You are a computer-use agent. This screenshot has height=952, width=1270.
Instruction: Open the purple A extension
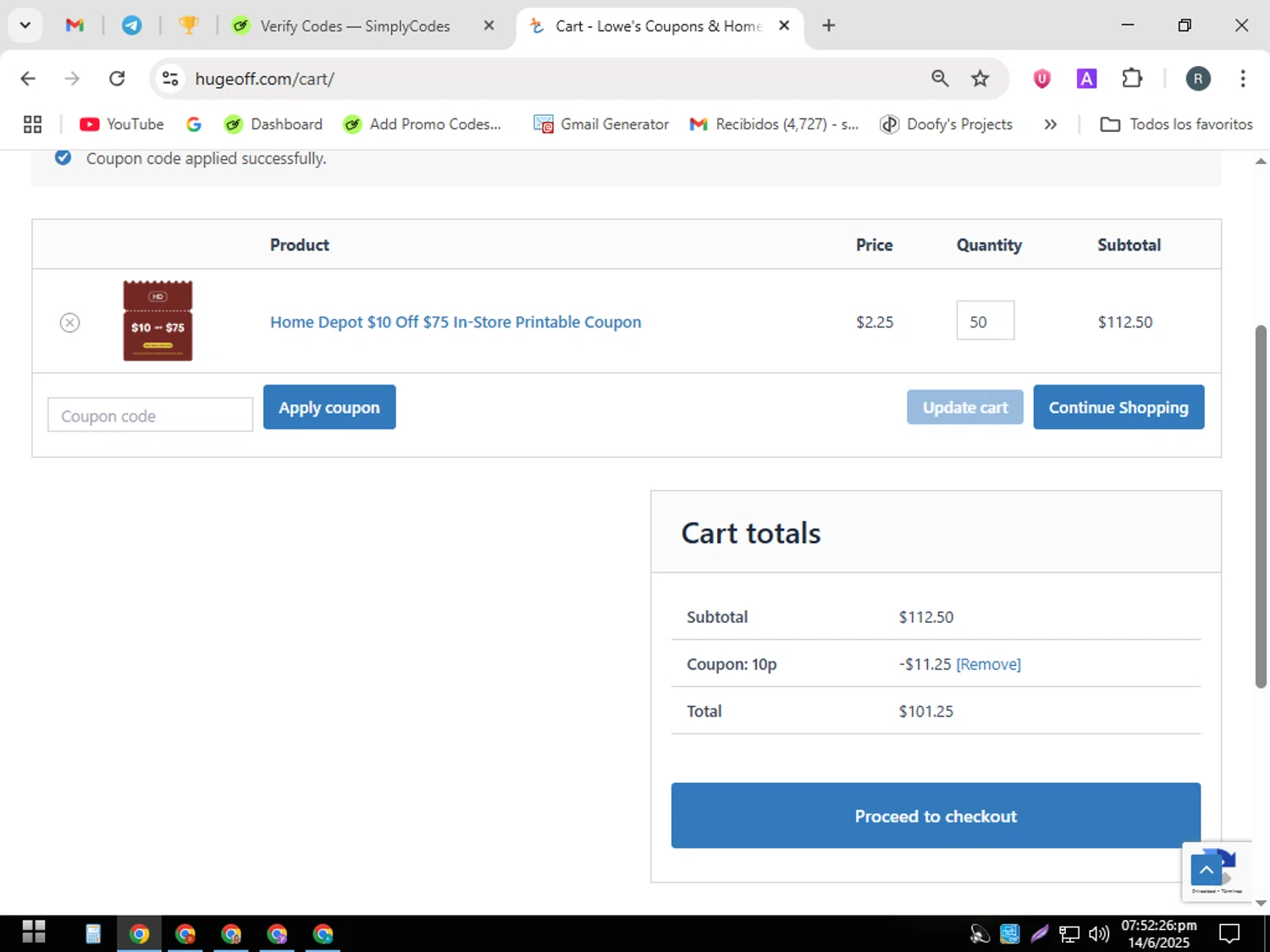click(1086, 79)
